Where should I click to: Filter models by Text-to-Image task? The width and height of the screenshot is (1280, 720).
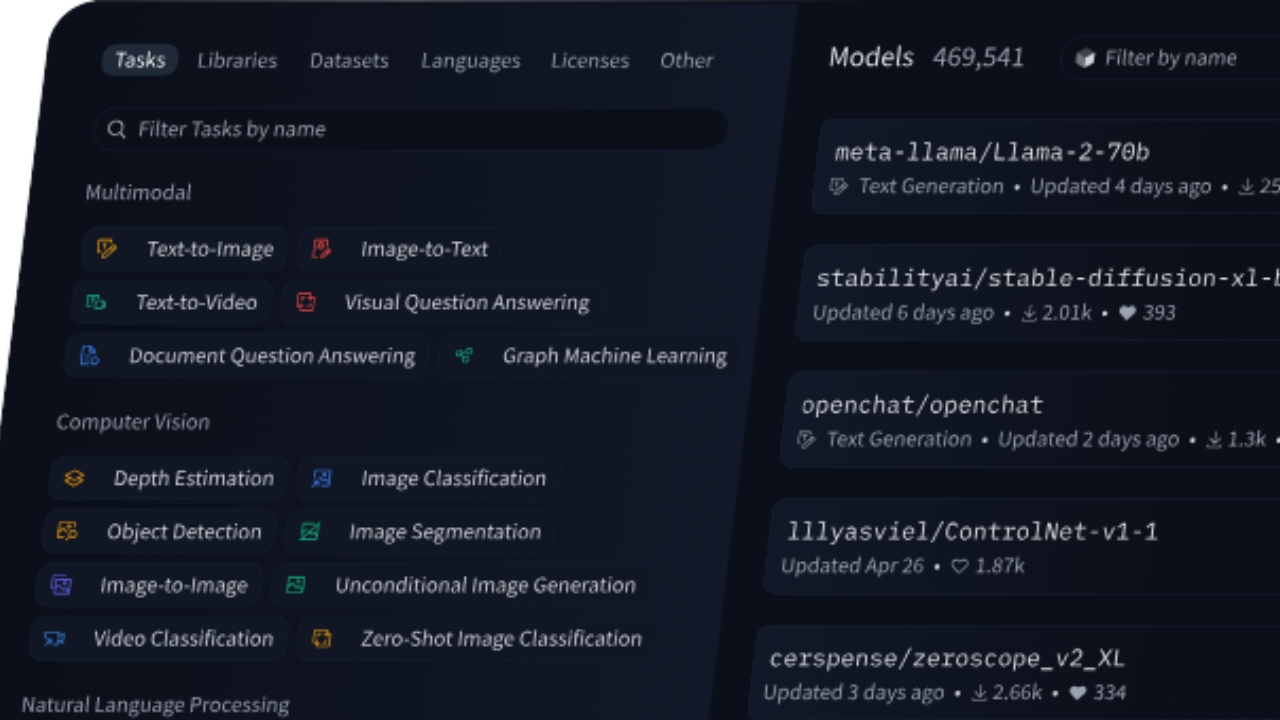coord(186,249)
